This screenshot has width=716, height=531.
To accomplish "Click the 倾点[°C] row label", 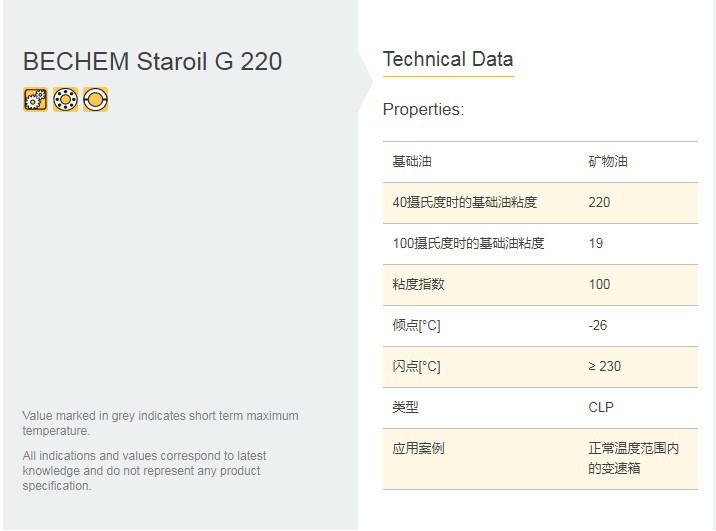I will coord(416,325).
